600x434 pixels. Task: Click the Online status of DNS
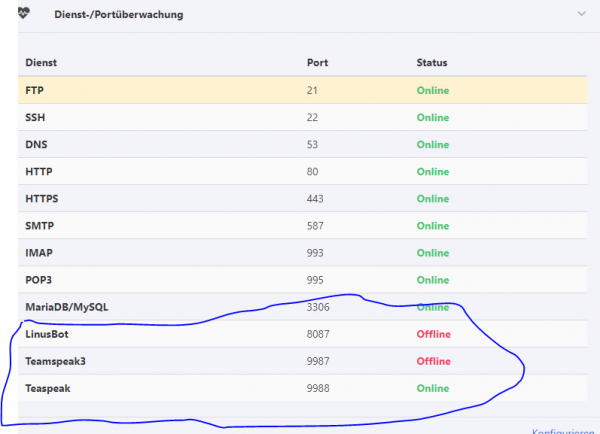433,145
